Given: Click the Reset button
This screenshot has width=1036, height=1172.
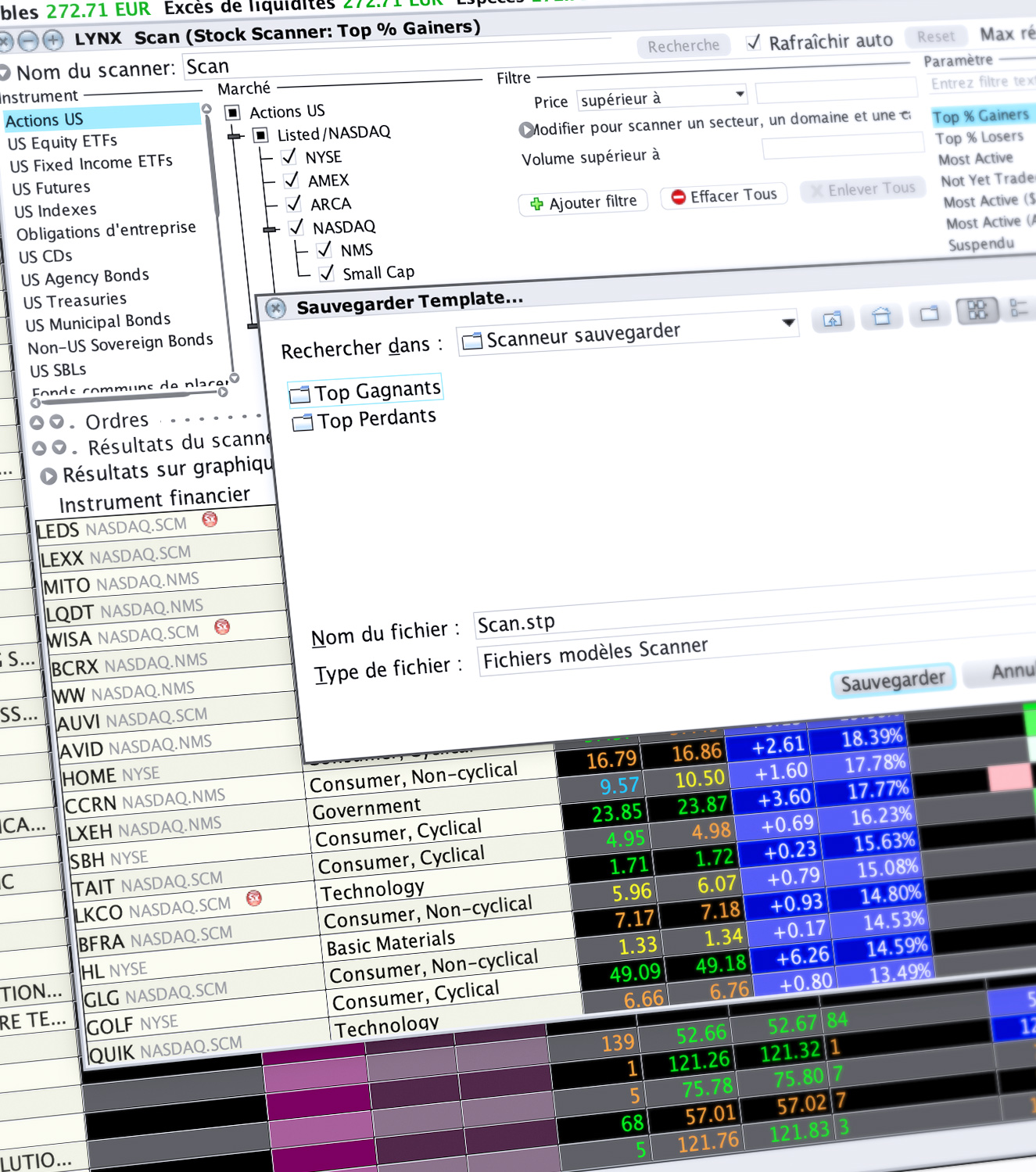Looking at the screenshot, I should pyautogui.click(x=935, y=36).
